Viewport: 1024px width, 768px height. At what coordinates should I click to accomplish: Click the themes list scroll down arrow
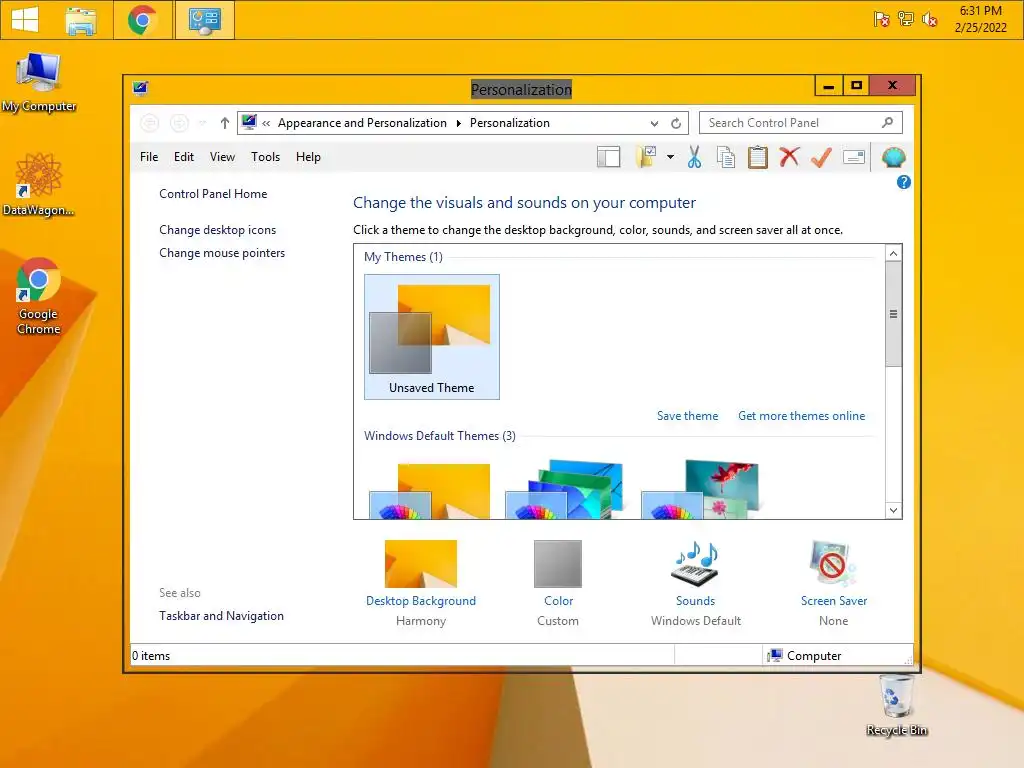pyautogui.click(x=893, y=510)
